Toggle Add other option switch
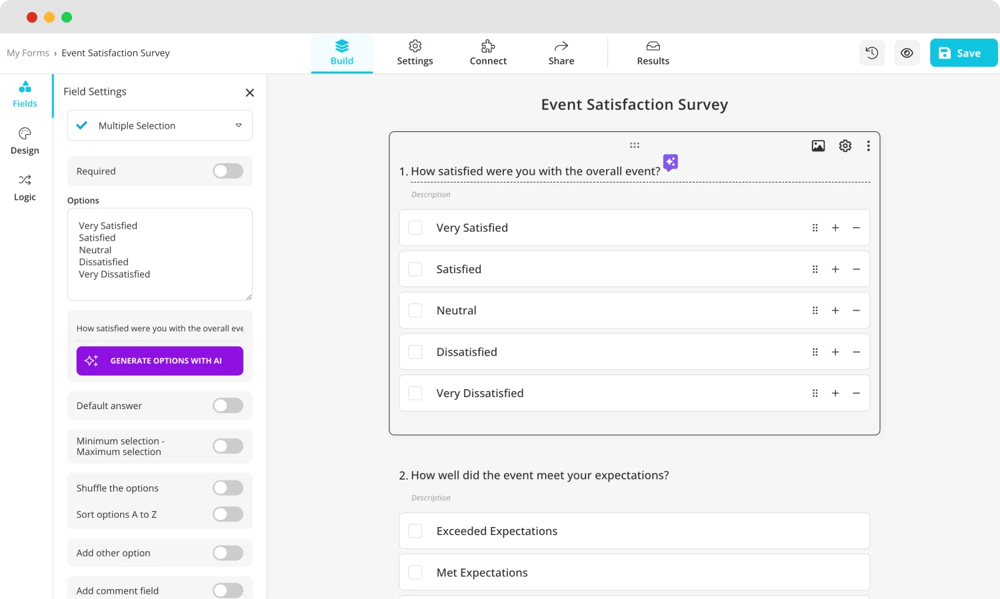 (228, 553)
